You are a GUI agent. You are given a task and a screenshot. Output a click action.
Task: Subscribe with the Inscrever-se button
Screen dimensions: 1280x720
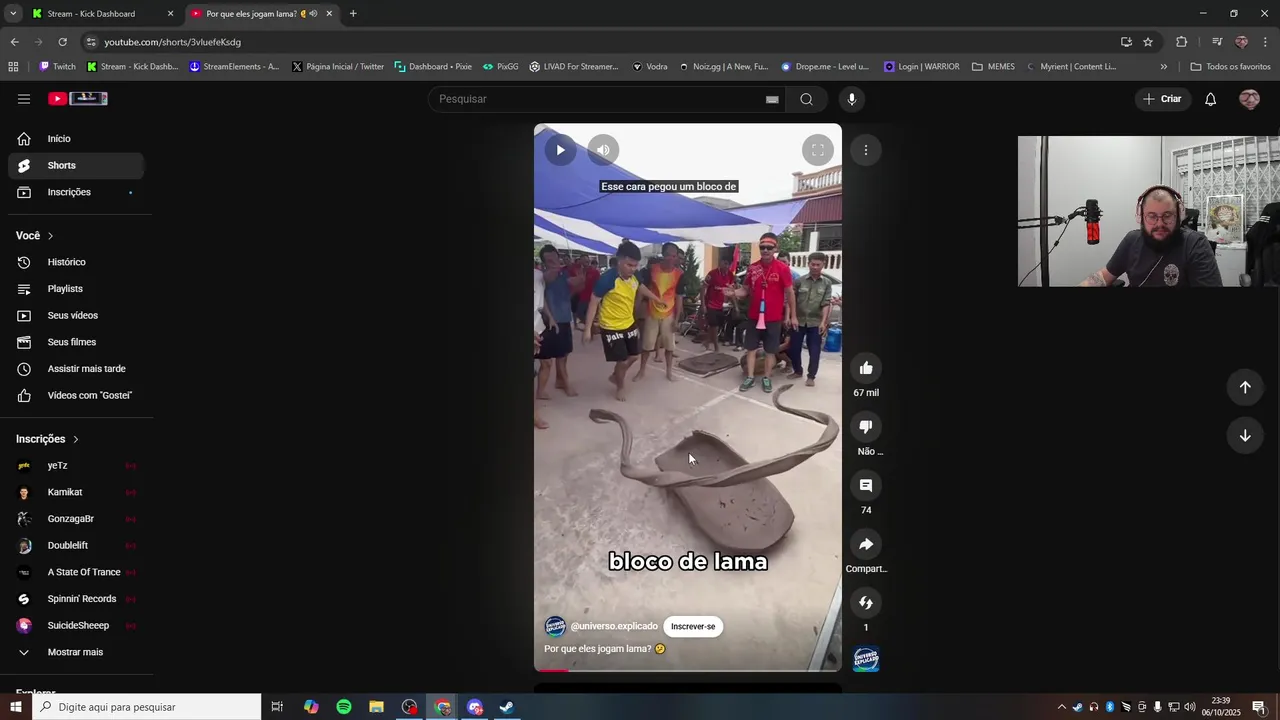point(693,627)
